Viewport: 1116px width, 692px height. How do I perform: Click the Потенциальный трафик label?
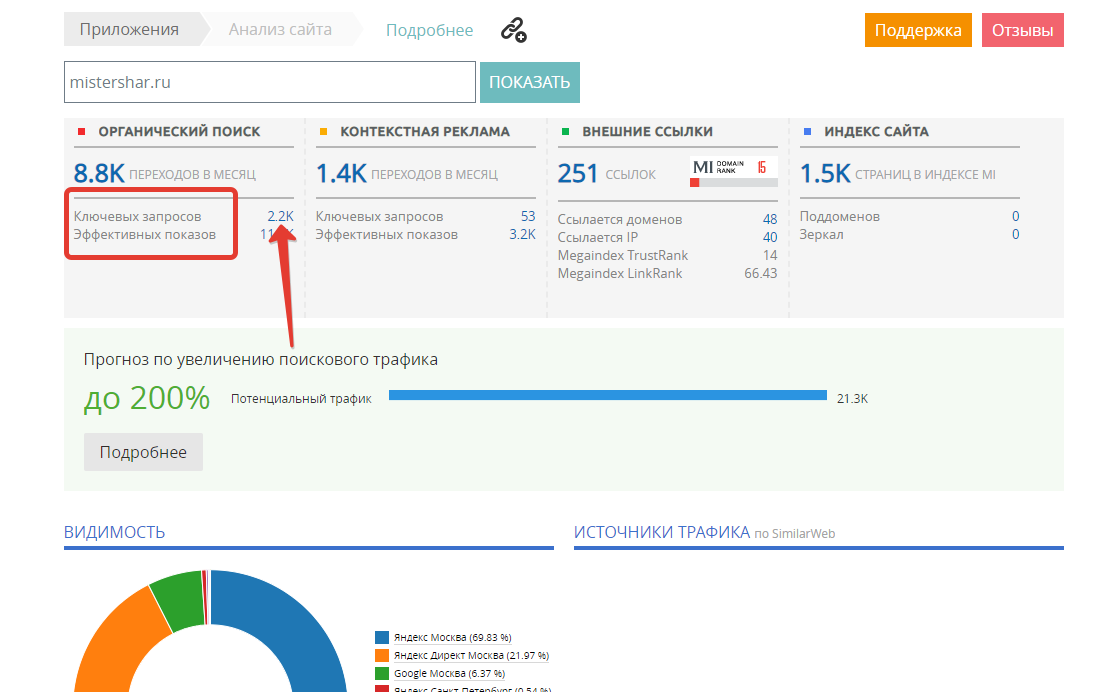click(301, 399)
